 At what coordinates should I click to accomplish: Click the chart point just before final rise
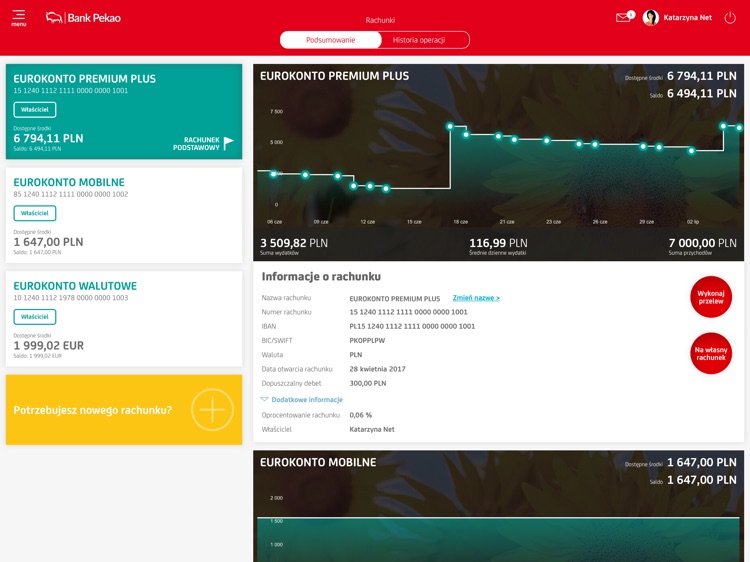click(x=691, y=151)
